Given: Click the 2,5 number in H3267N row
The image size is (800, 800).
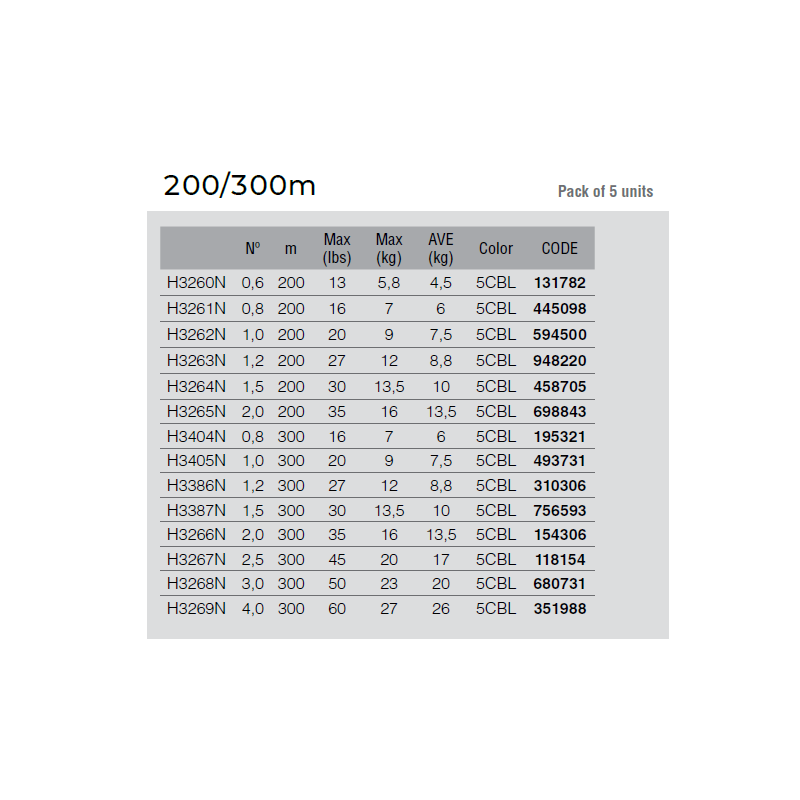Looking at the screenshot, I should coord(253,559).
